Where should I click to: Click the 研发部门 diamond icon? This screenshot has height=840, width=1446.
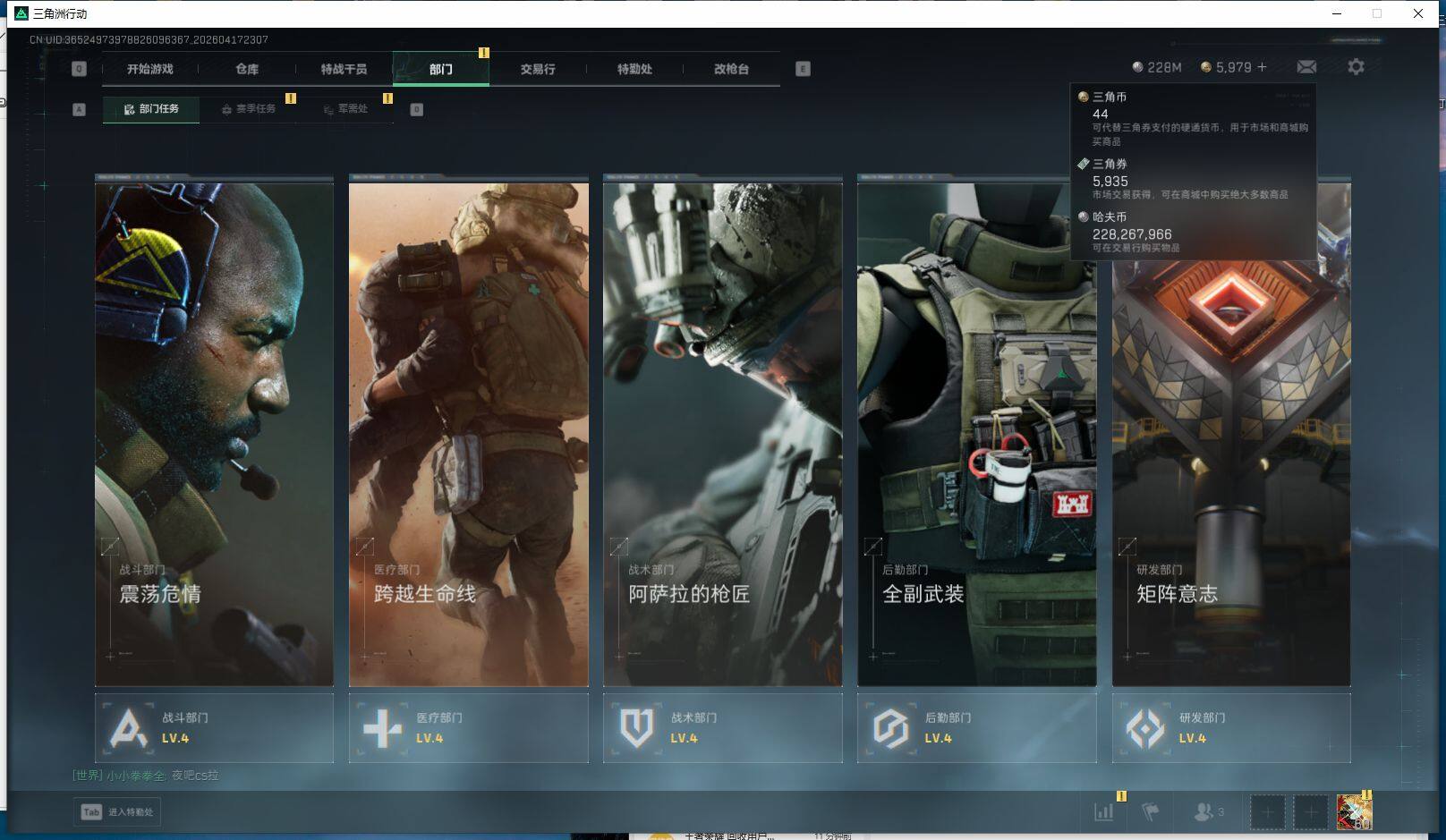point(1144,728)
